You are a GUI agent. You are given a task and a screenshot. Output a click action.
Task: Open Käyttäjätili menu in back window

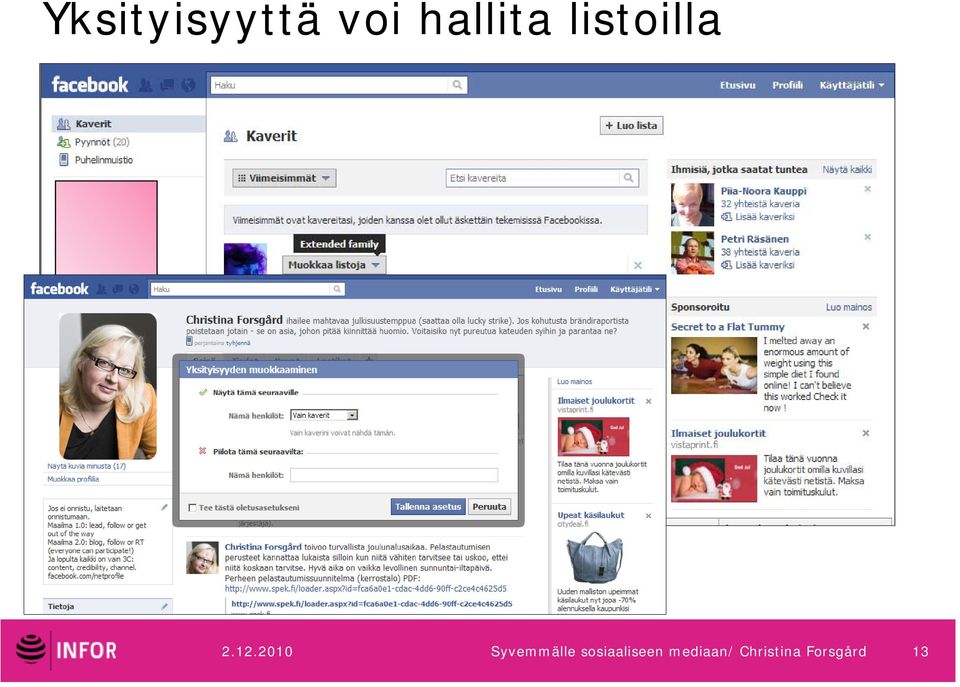(852, 85)
